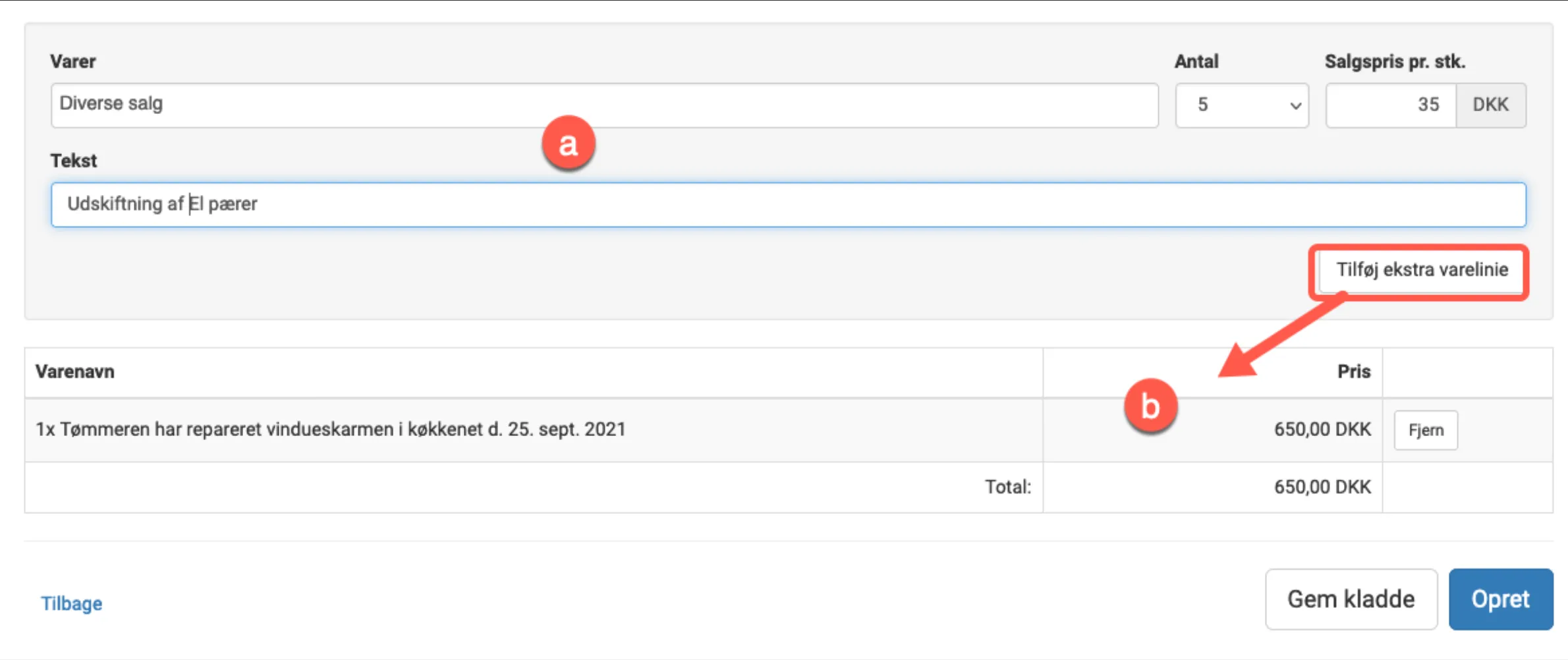Viewport: 1568px width, 660px height.
Task: Click the red circle marker labeled a
Action: click(568, 144)
